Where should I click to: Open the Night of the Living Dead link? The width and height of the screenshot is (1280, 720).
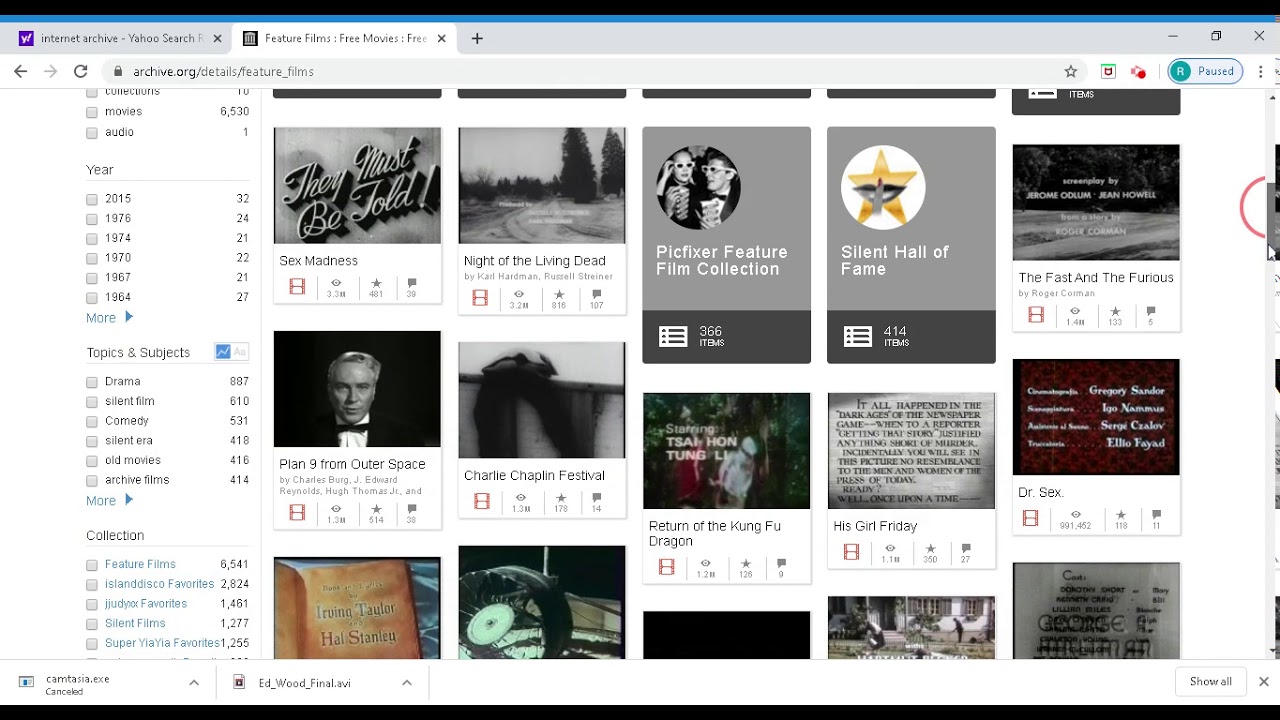coord(534,261)
